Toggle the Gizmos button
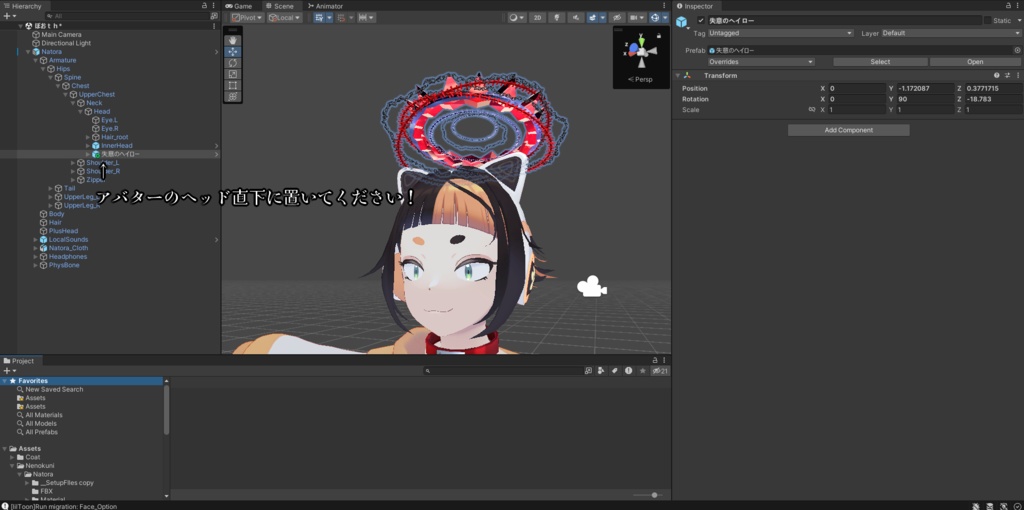This screenshot has height=510, width=1024. coord(654,18)
